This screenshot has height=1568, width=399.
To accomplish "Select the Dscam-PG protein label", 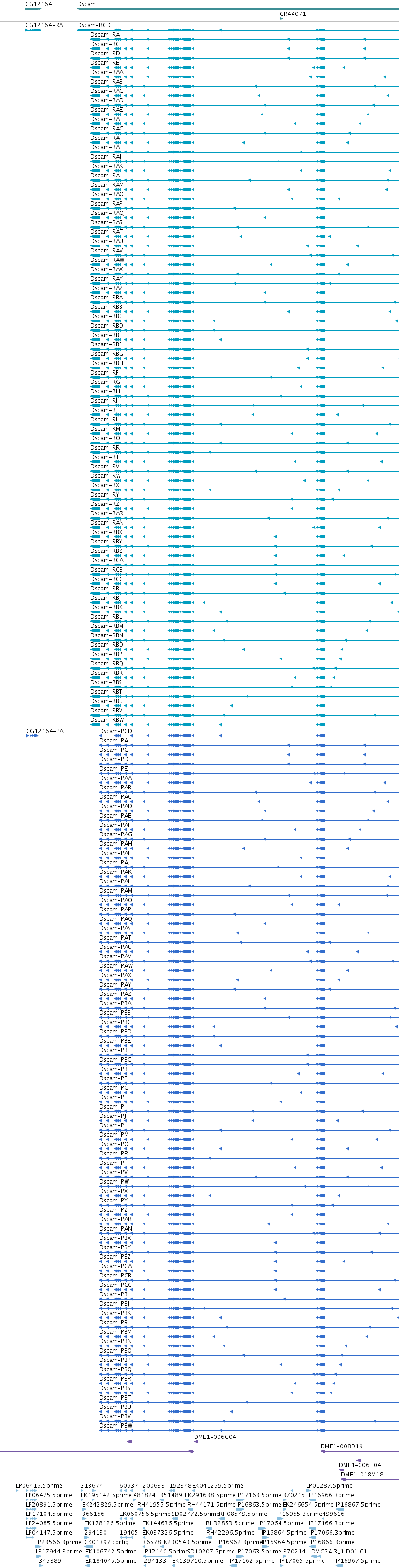I will pos(114,1088).
